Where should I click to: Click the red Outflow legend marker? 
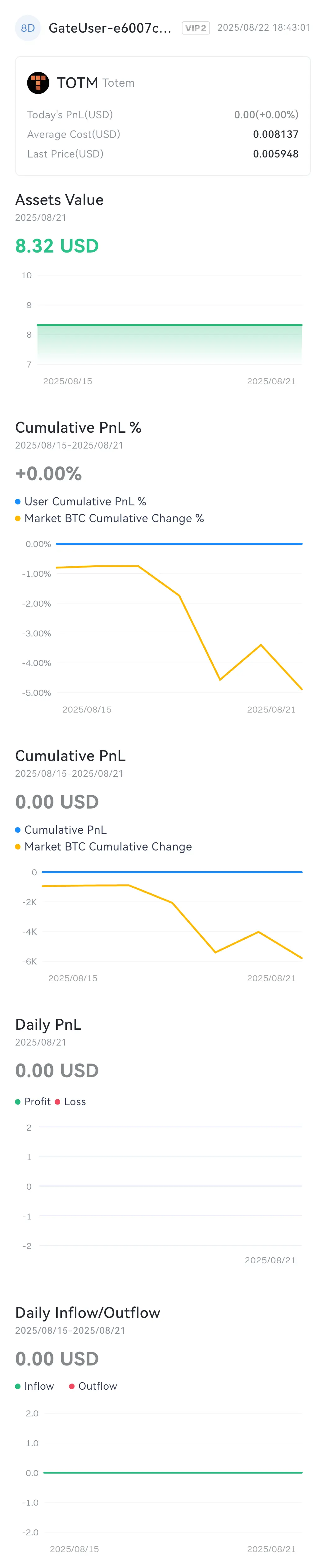pos(72,1386)
